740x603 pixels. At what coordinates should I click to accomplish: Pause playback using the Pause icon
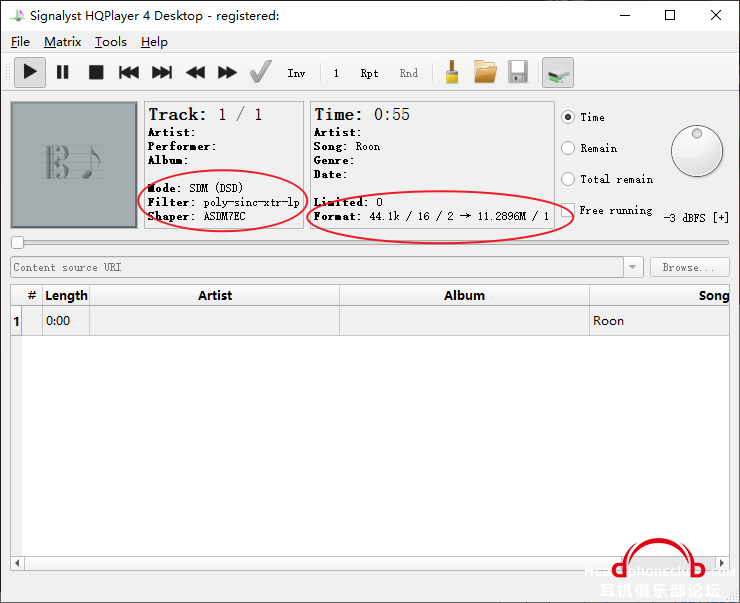click(63, 73)
